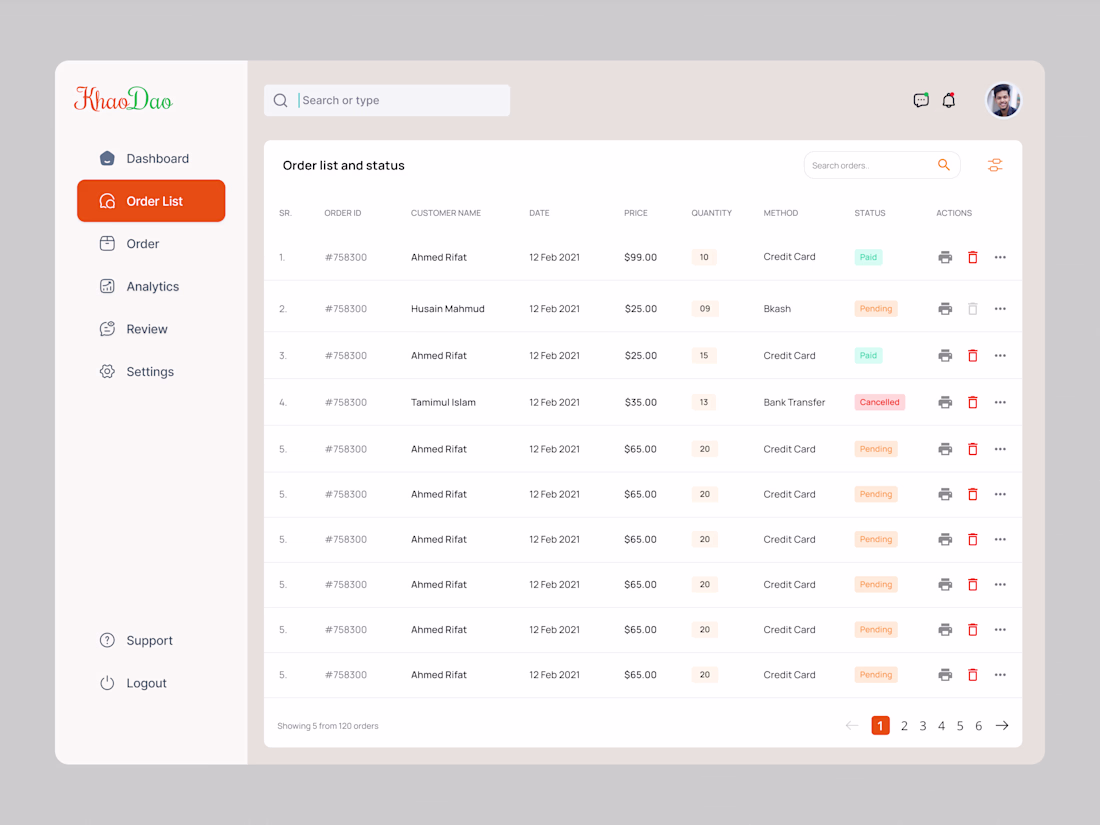Go to Dashboard in sidebar
Image resolution: width=1100 pixels, height=825 pixels.
[x=151, y=159]
